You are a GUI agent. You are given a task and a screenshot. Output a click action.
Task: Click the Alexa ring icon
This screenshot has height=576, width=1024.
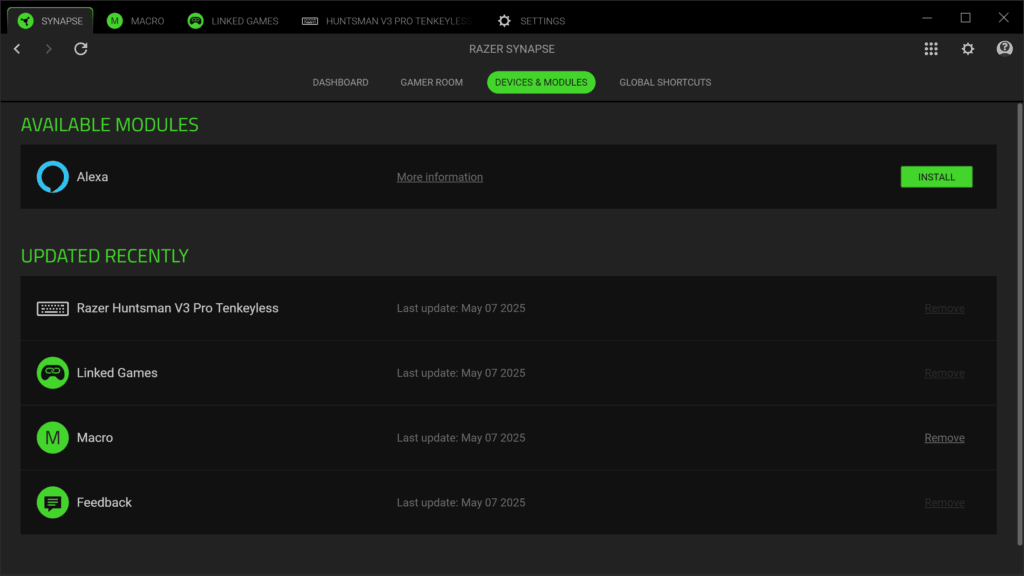coord(53,177)
